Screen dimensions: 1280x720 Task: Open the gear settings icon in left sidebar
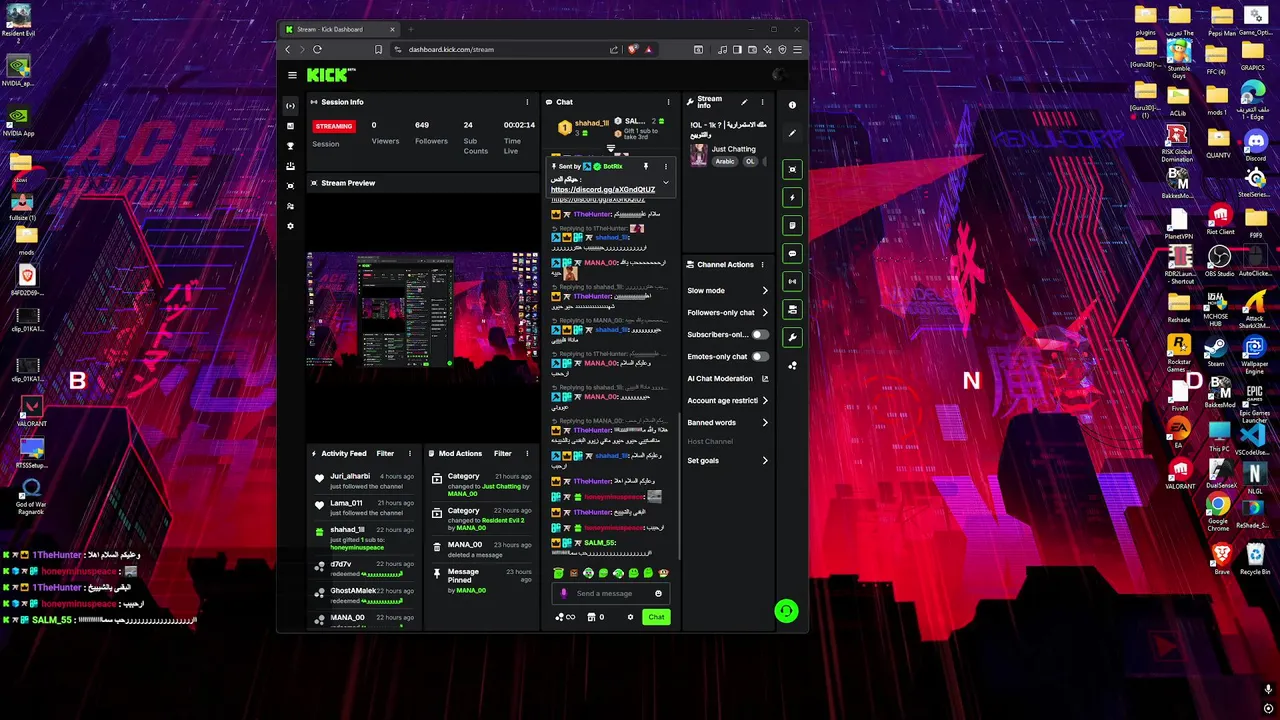click(290, 226)
